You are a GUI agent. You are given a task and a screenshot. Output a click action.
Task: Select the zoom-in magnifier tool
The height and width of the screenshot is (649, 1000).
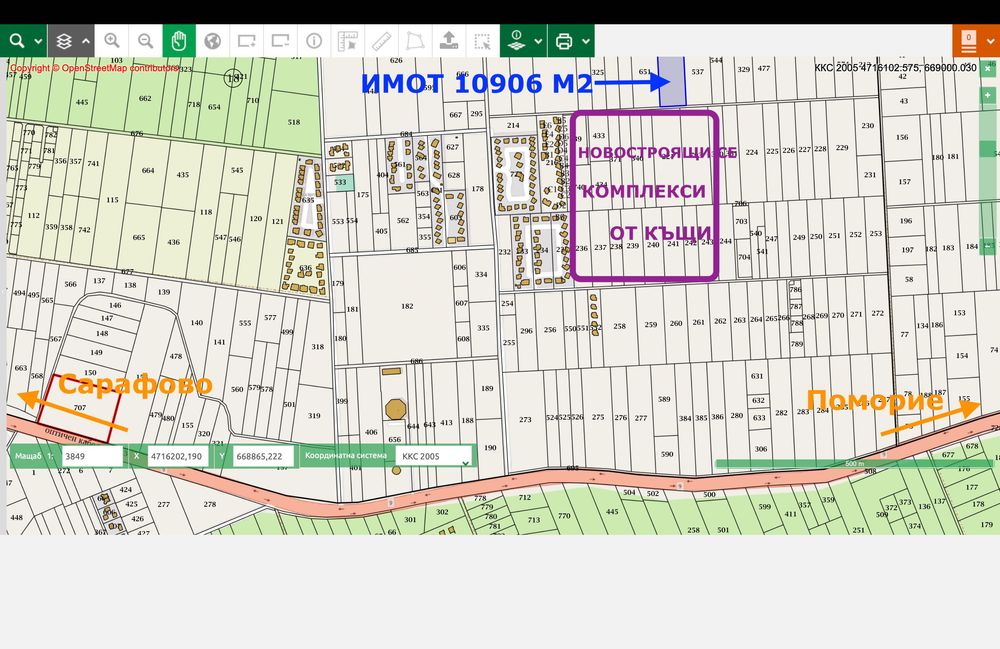pos(112,41)
